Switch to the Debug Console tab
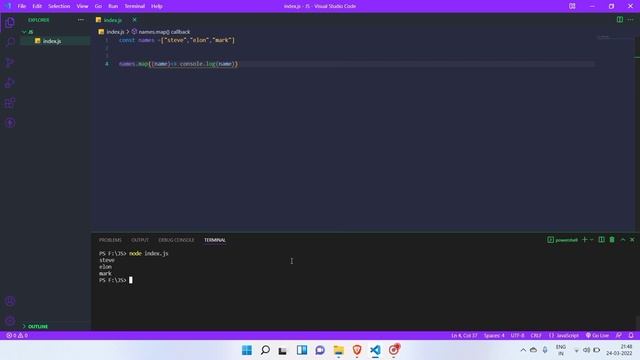This screenshot has height=360, width=640. point(176,240)
